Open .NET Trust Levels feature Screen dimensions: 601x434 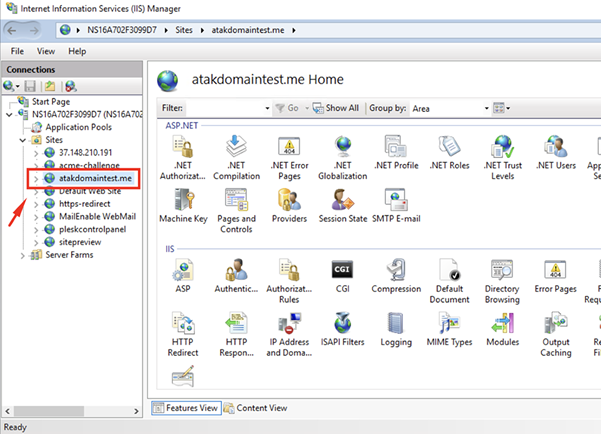502,158
